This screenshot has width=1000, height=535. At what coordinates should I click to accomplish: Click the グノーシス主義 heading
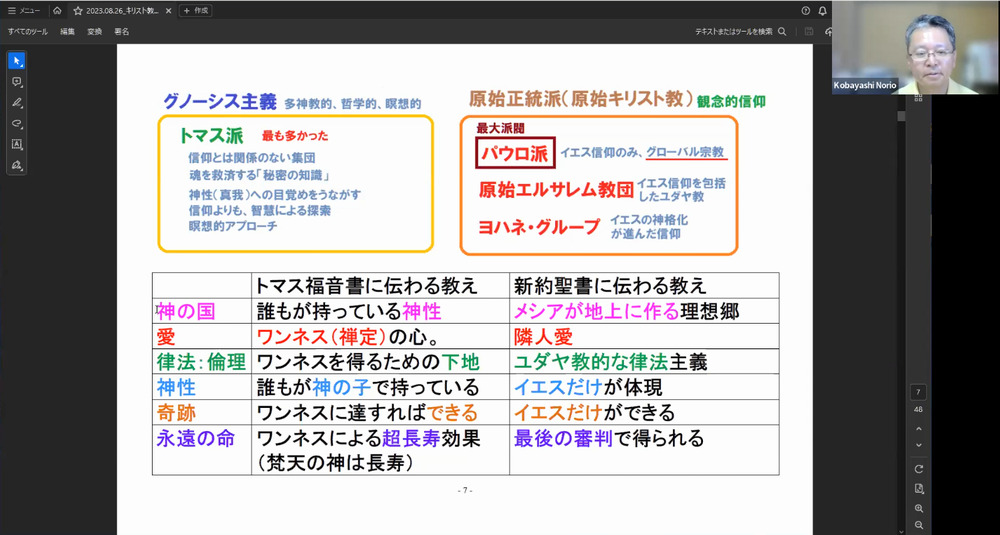(219, 101)
